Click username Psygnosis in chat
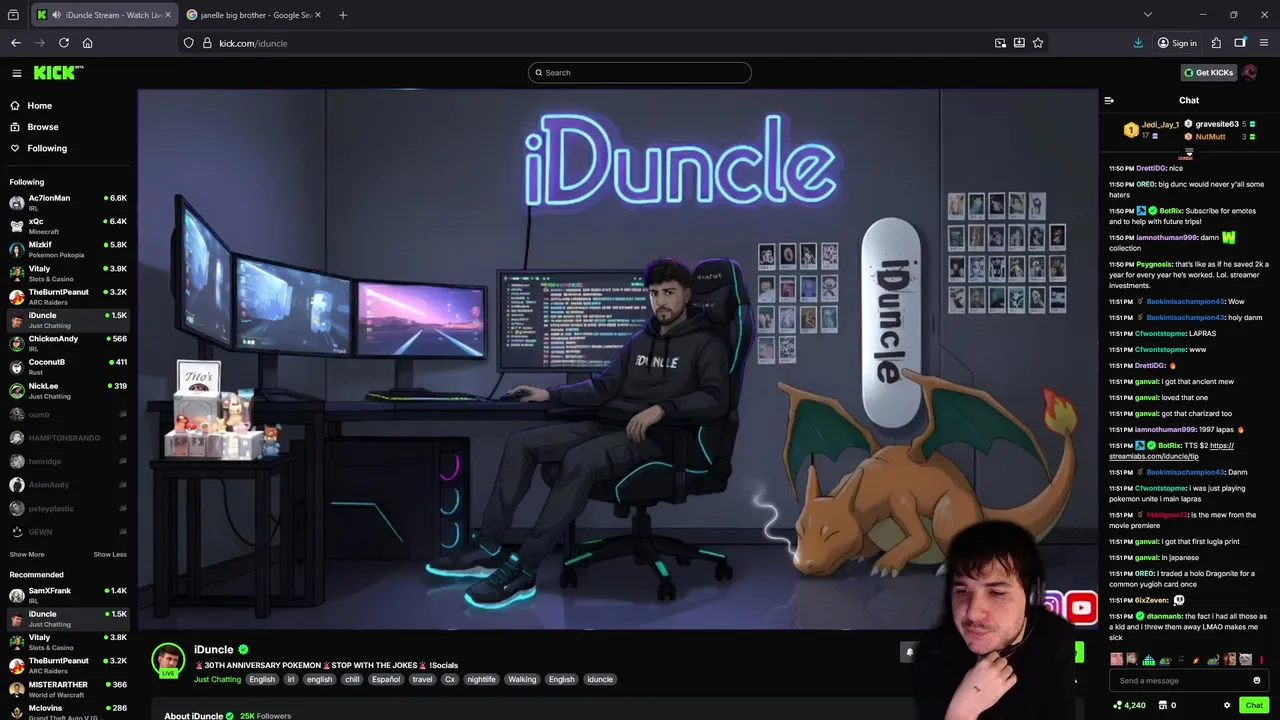The image size is (1280, 720). (1154, 264)
